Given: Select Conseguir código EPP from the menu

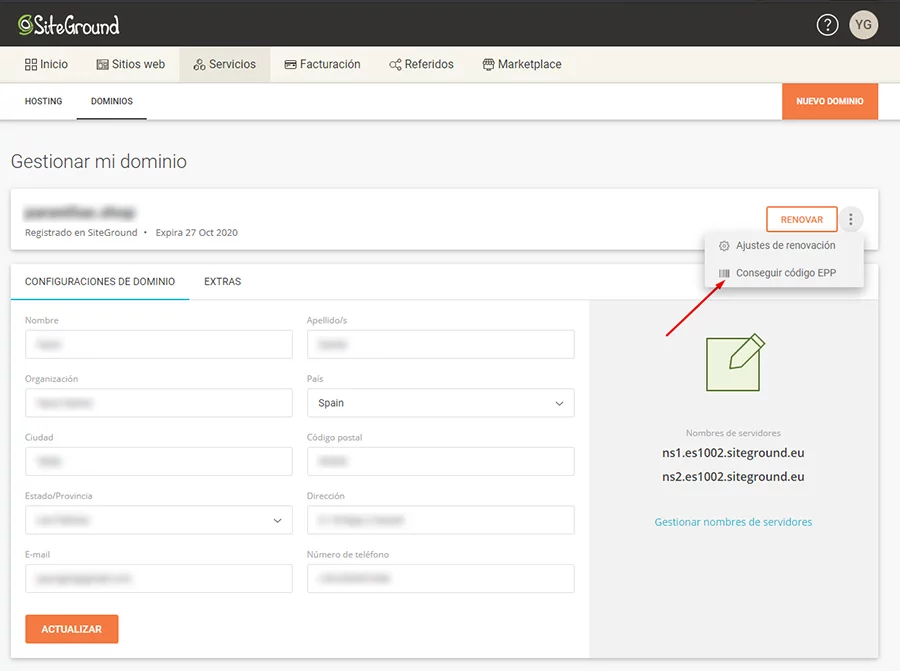Looking at the screenshot, I should (x=785, y=272).
